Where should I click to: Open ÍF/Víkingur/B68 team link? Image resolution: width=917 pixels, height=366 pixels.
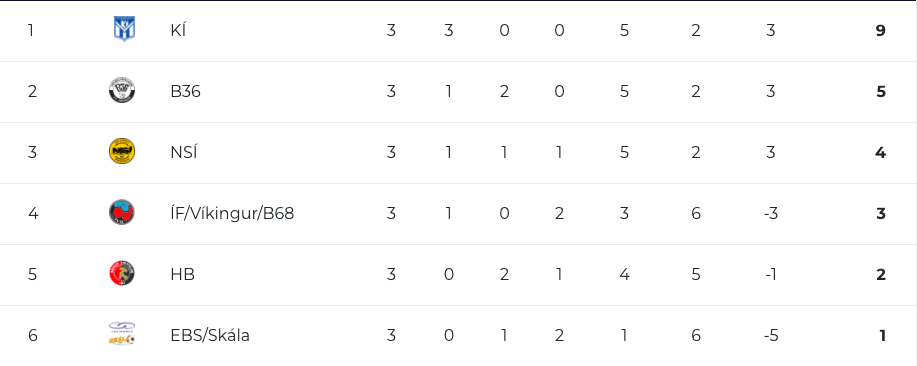(x=232, y=213)
